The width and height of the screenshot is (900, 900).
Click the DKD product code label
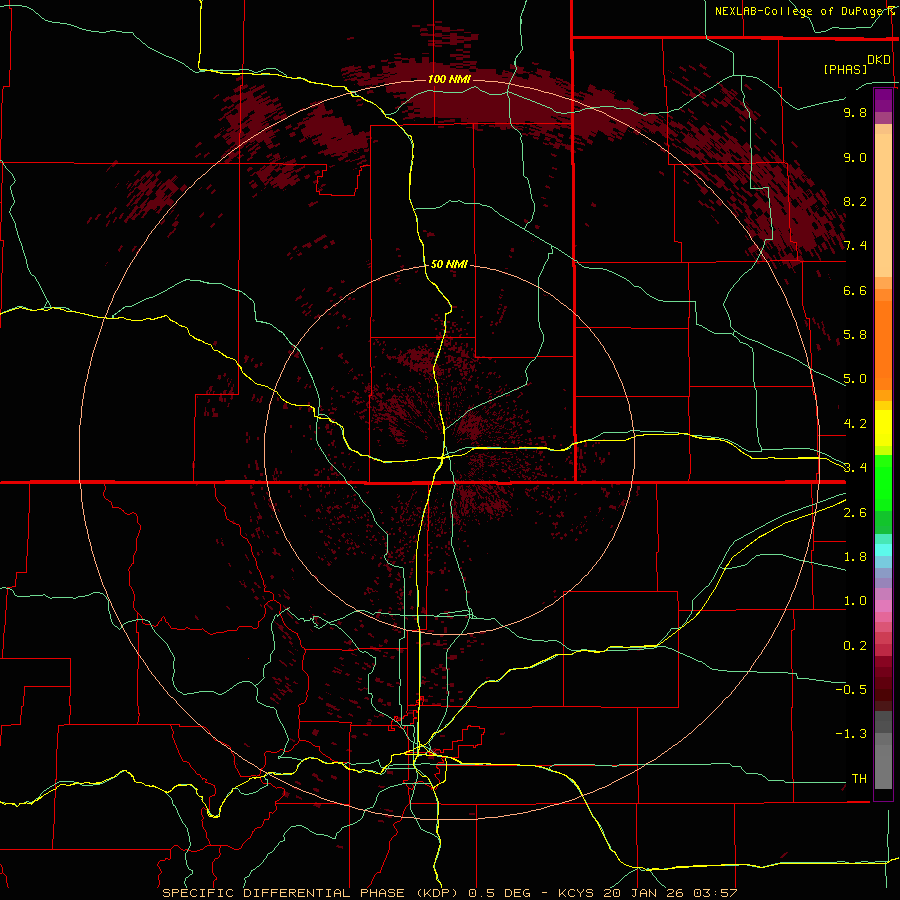click(x=878, y=60)
